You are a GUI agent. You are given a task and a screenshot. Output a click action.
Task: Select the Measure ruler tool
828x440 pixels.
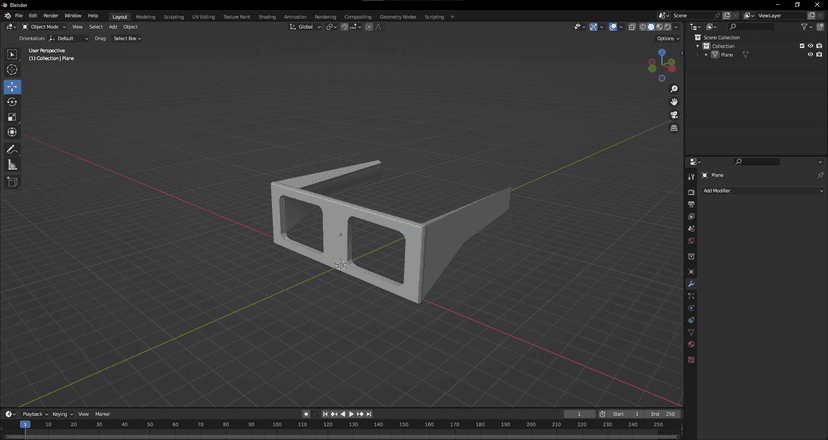12,165
